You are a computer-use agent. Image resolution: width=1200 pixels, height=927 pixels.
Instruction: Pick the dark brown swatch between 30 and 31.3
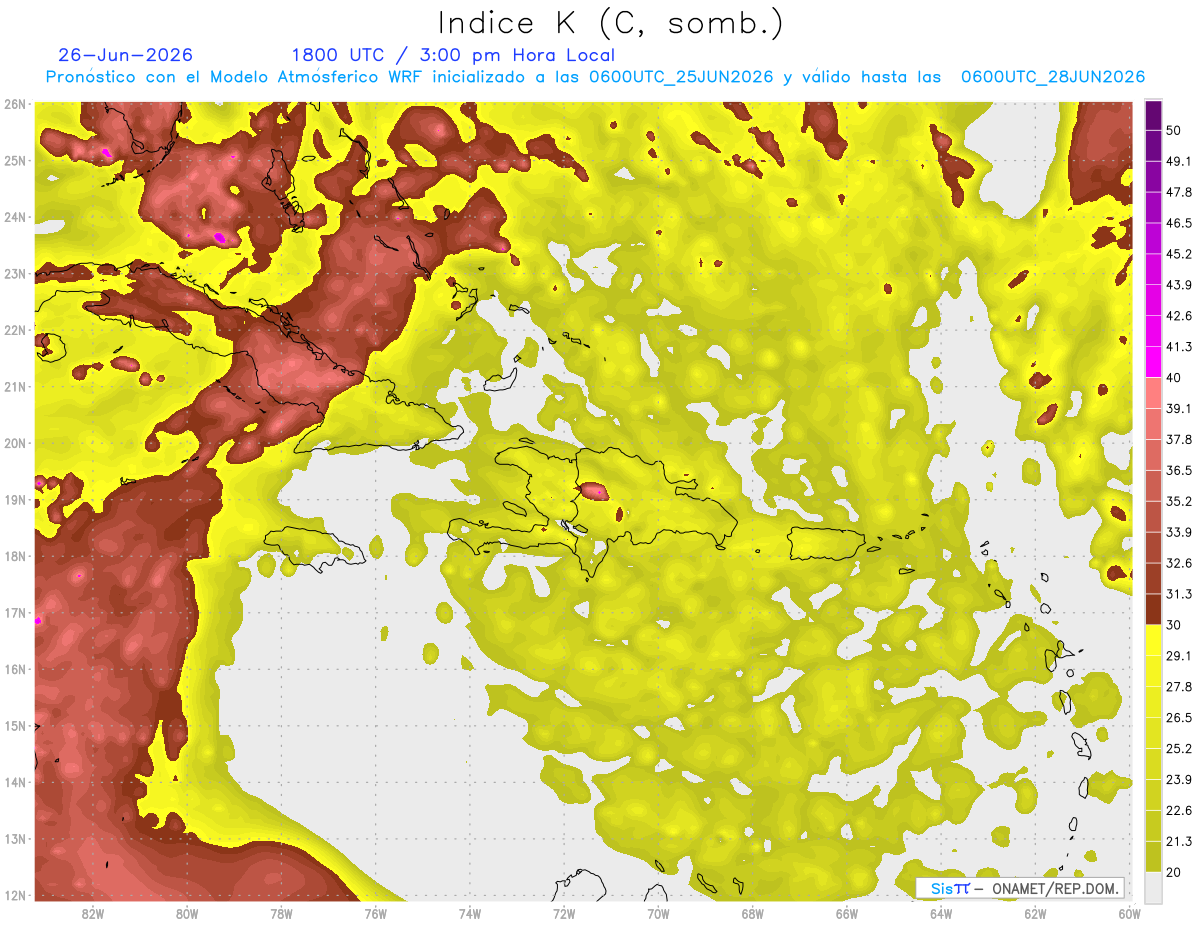[x=1153, y=609]
